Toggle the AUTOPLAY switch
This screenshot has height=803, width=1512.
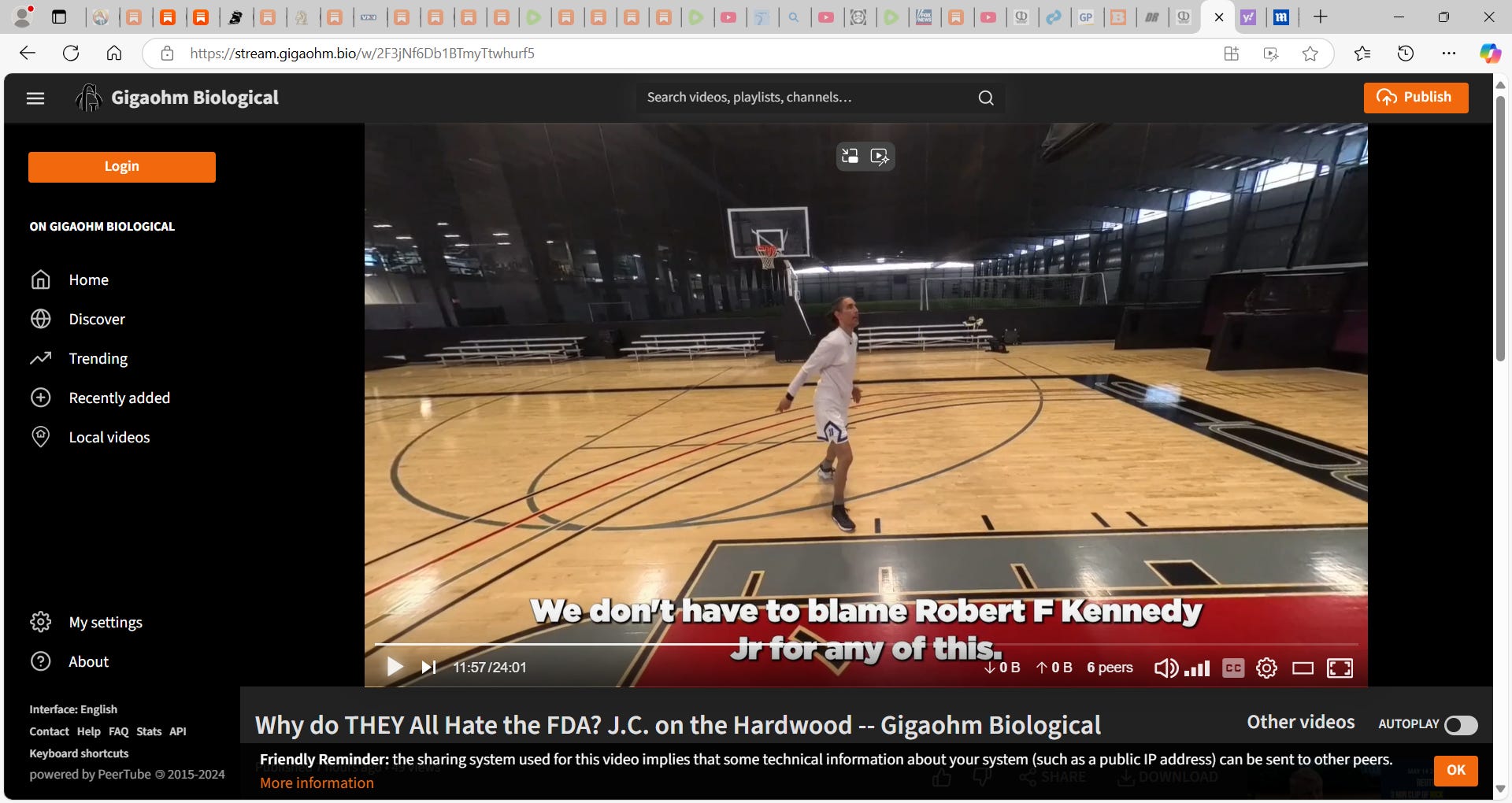pyautogui.click(x=1461, y=725)
